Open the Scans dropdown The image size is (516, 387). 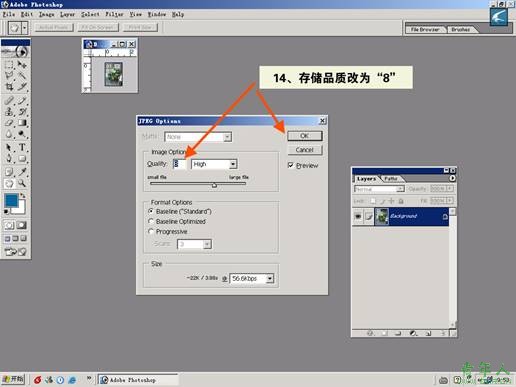[207, 244]
